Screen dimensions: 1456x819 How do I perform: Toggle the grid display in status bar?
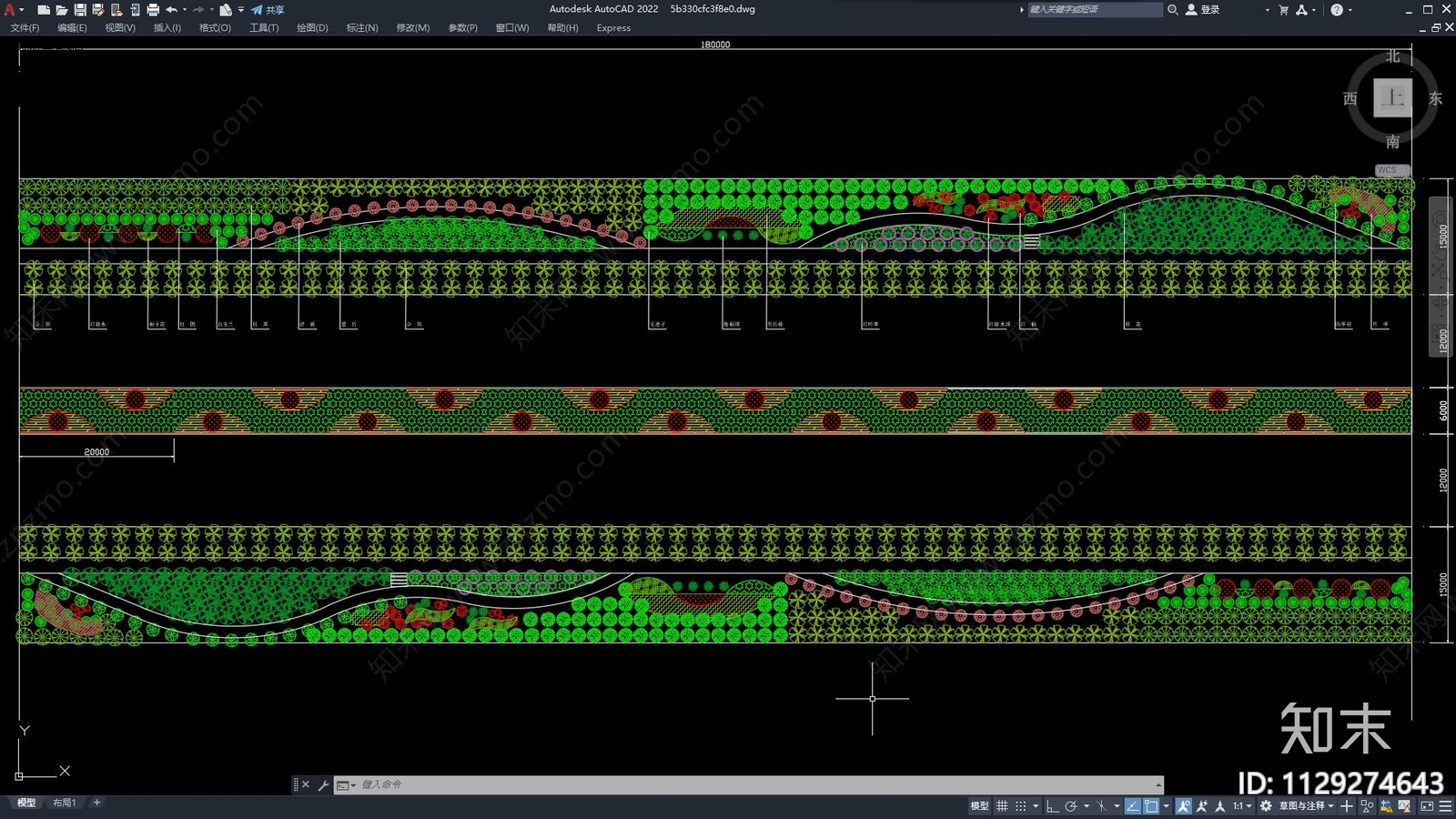tap(1002, 806)
